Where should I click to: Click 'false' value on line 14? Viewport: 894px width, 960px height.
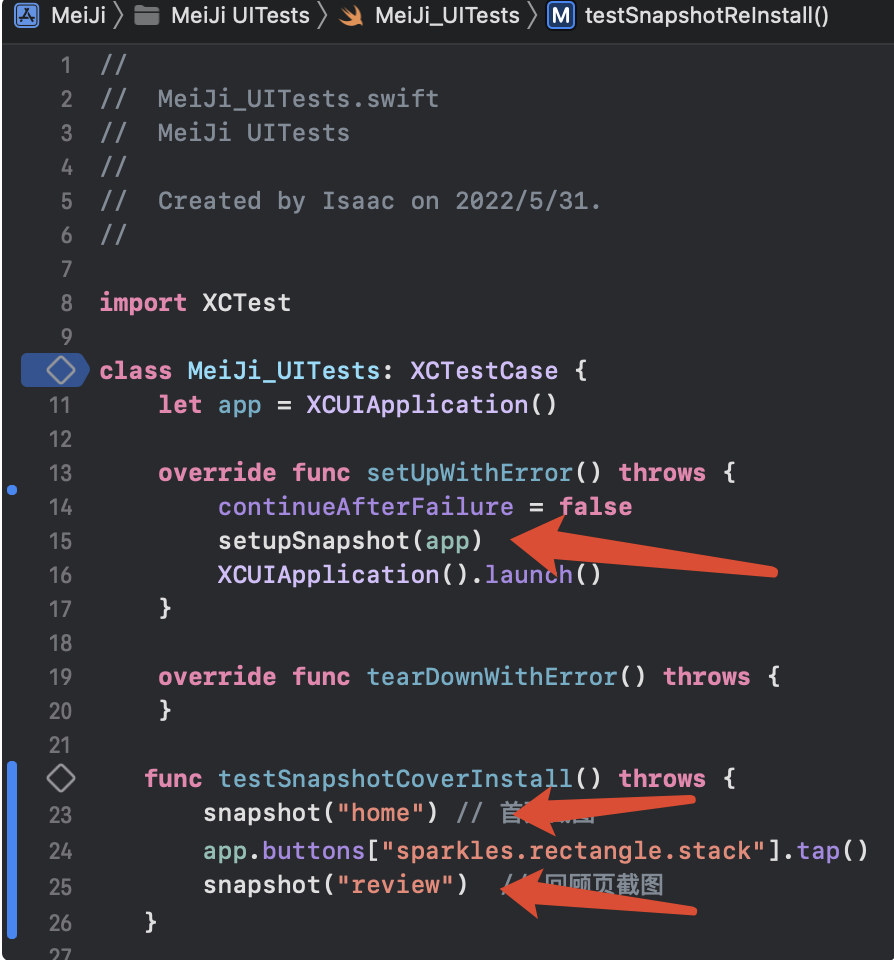(x=595, y=507)
